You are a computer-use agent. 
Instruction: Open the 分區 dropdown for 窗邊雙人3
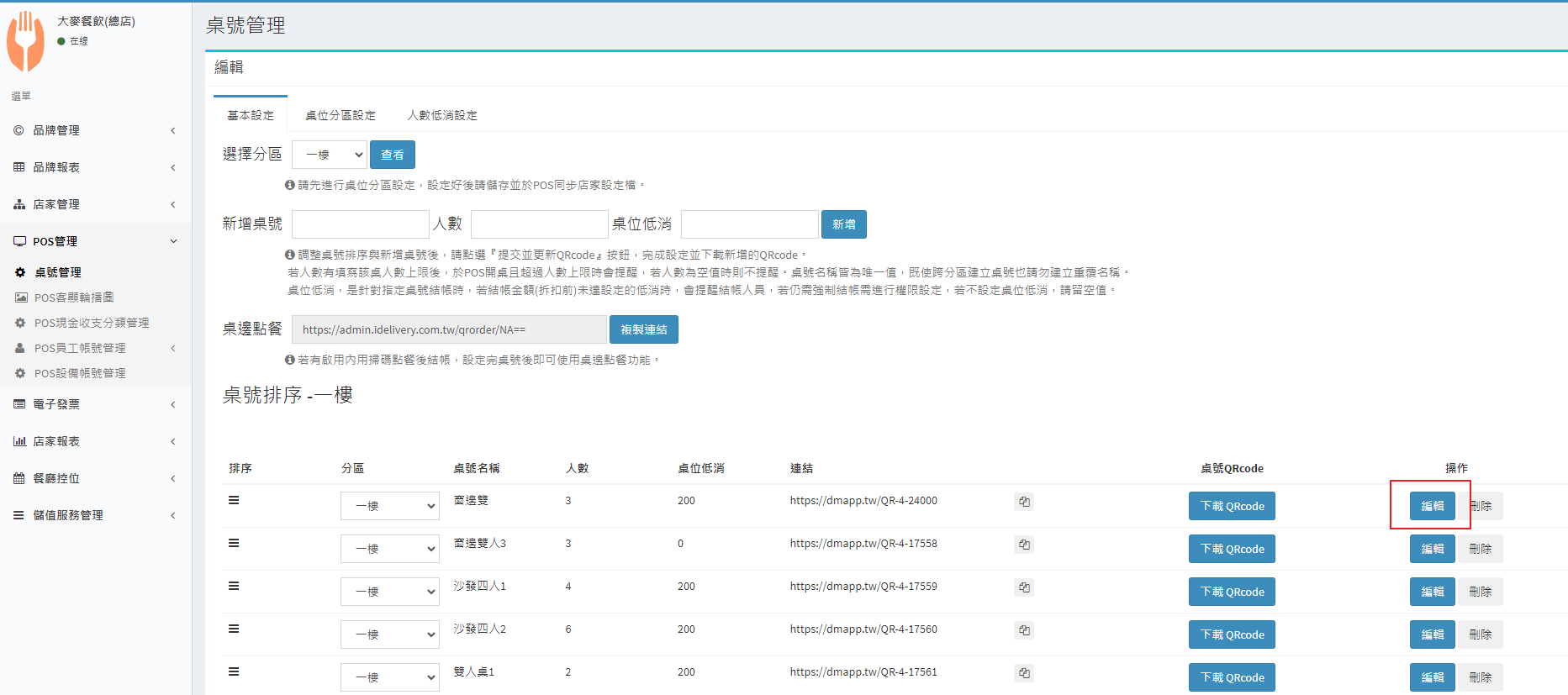pyautogui.click(x=389, y=549)
